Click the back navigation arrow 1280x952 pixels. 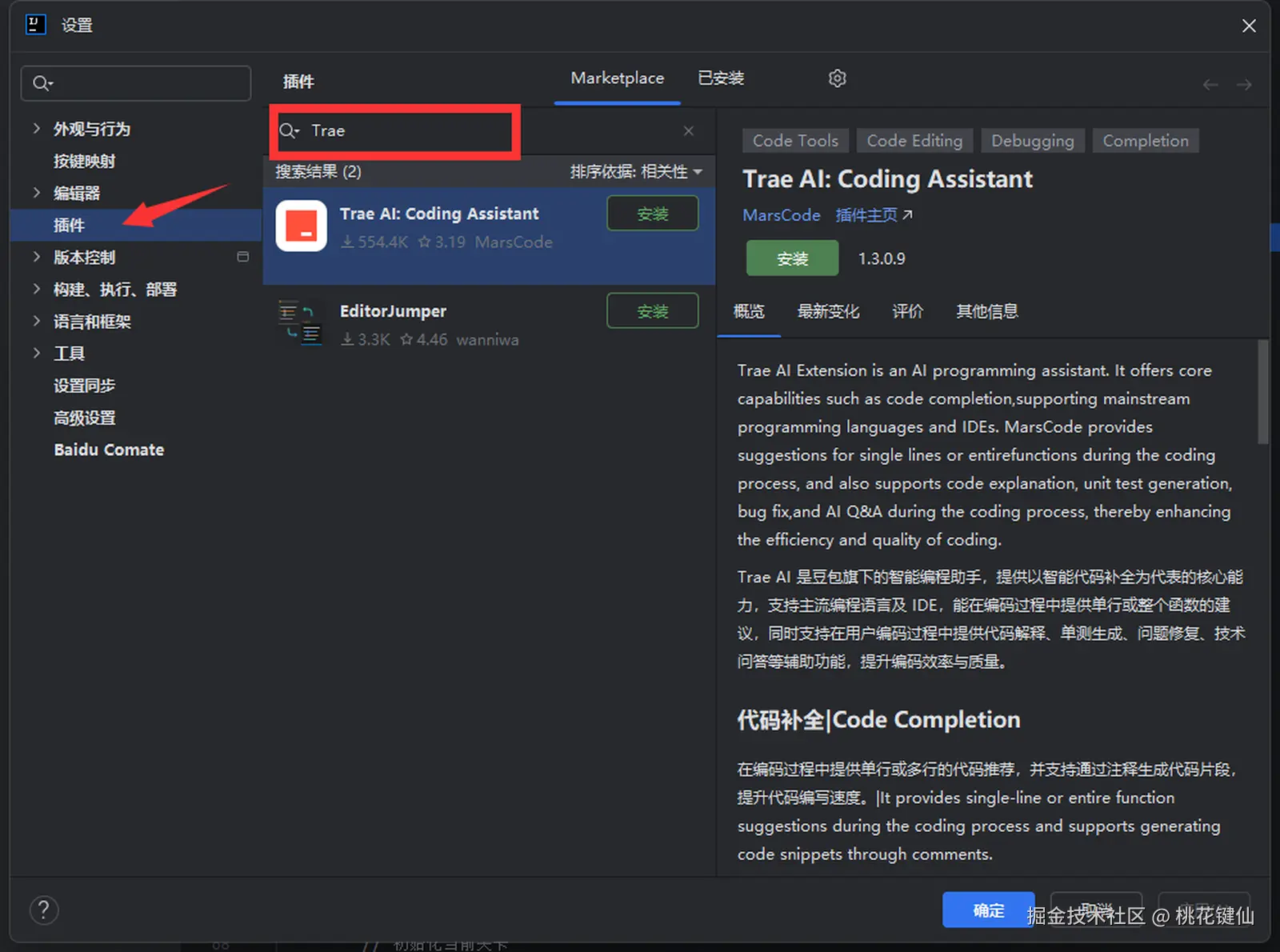[x=1210, y=85]
